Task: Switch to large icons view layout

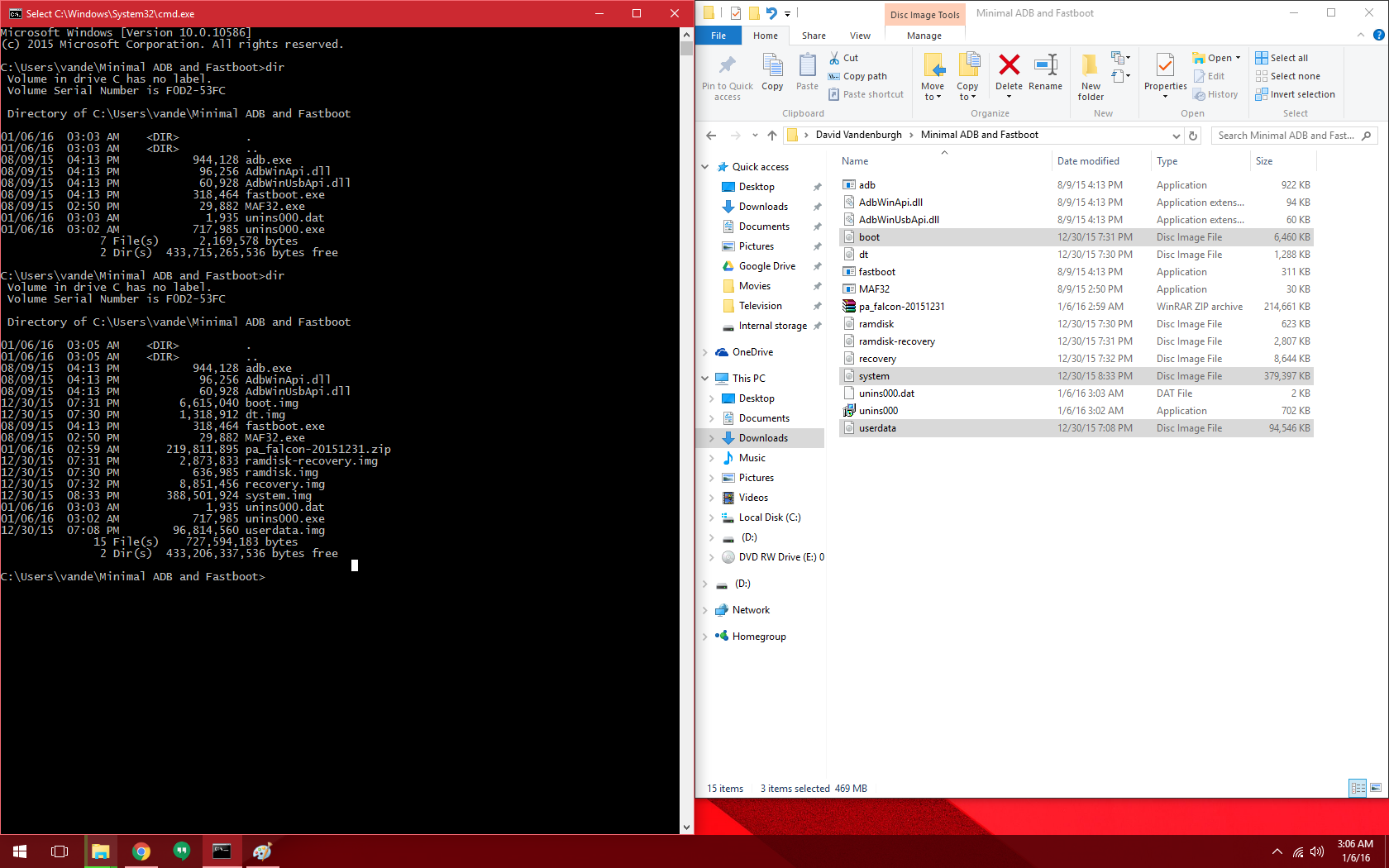Action: pos(1376,788)
